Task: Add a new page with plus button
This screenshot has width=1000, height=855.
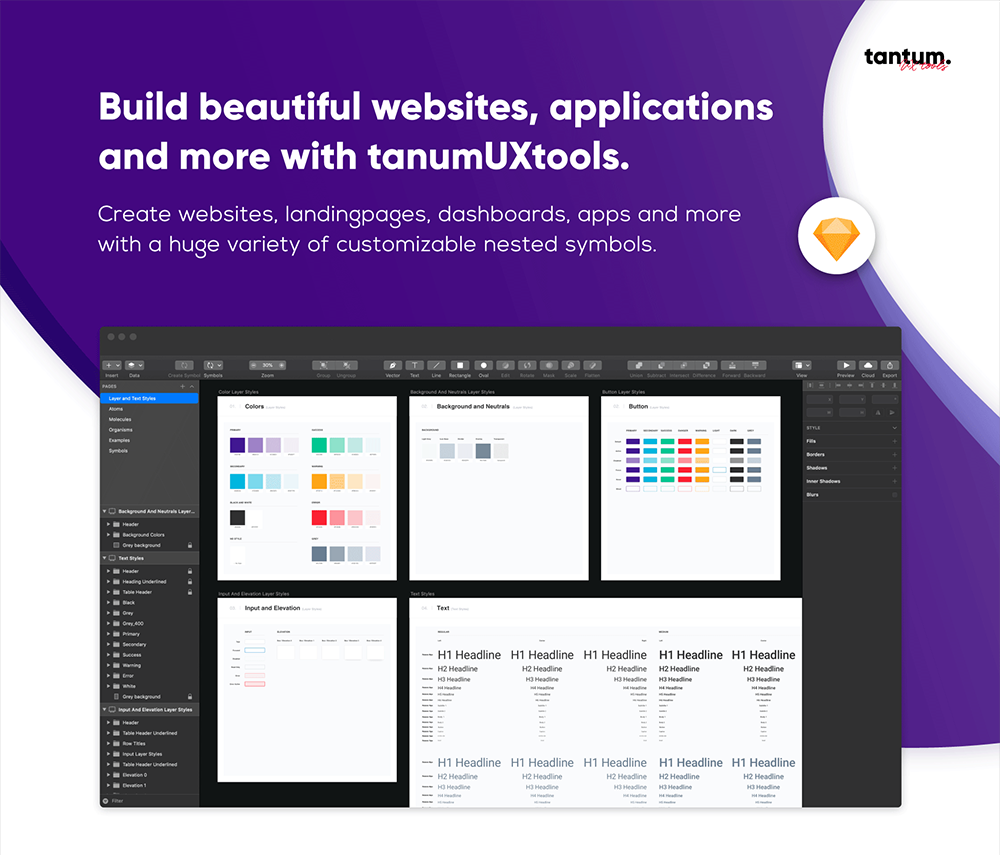Action: [x=181, y=386]
